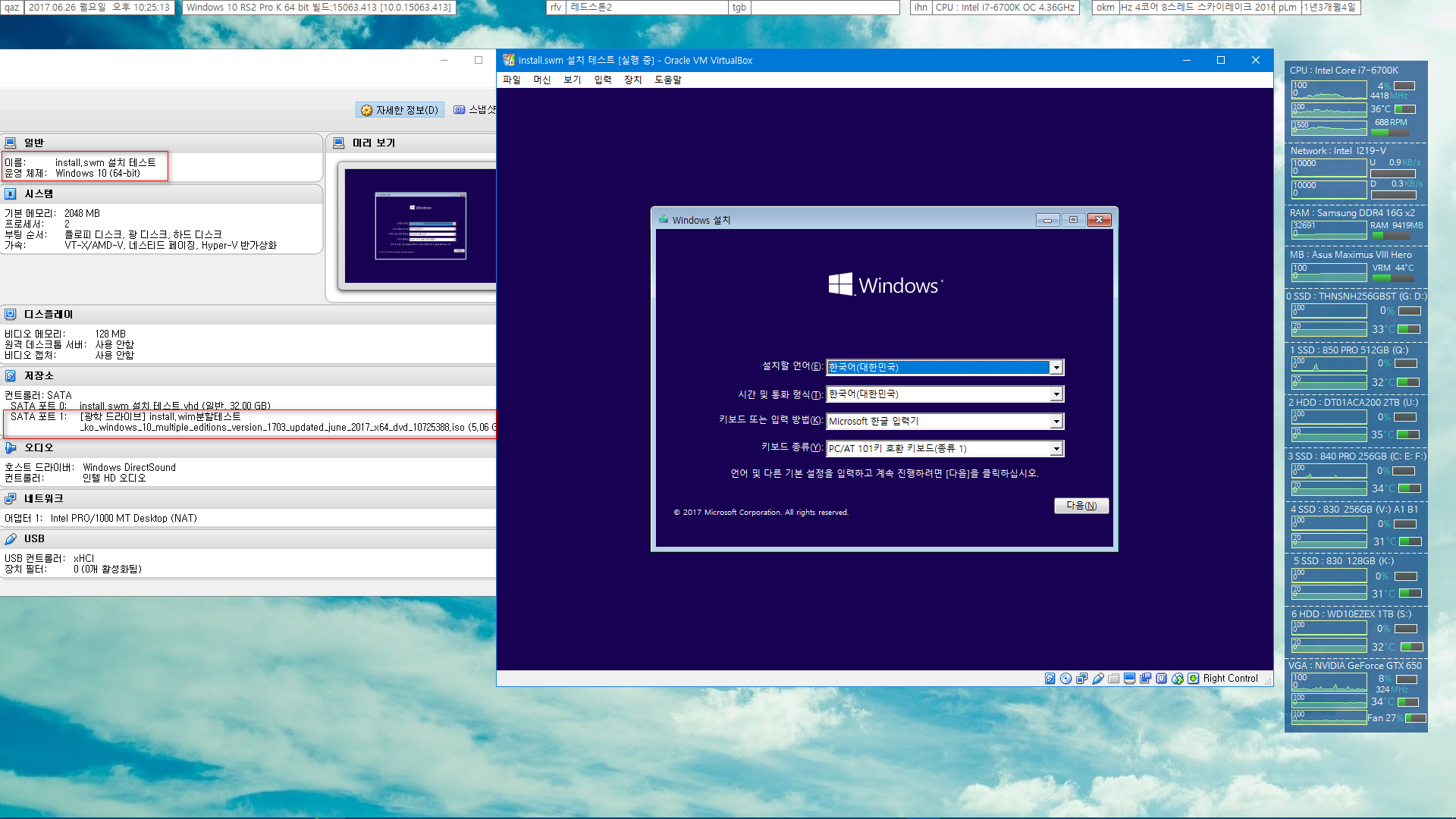Click the 스냅샷 button in VirtualBox Manager
This screenshot has width=1456, height=819.
tap(475, 110)
